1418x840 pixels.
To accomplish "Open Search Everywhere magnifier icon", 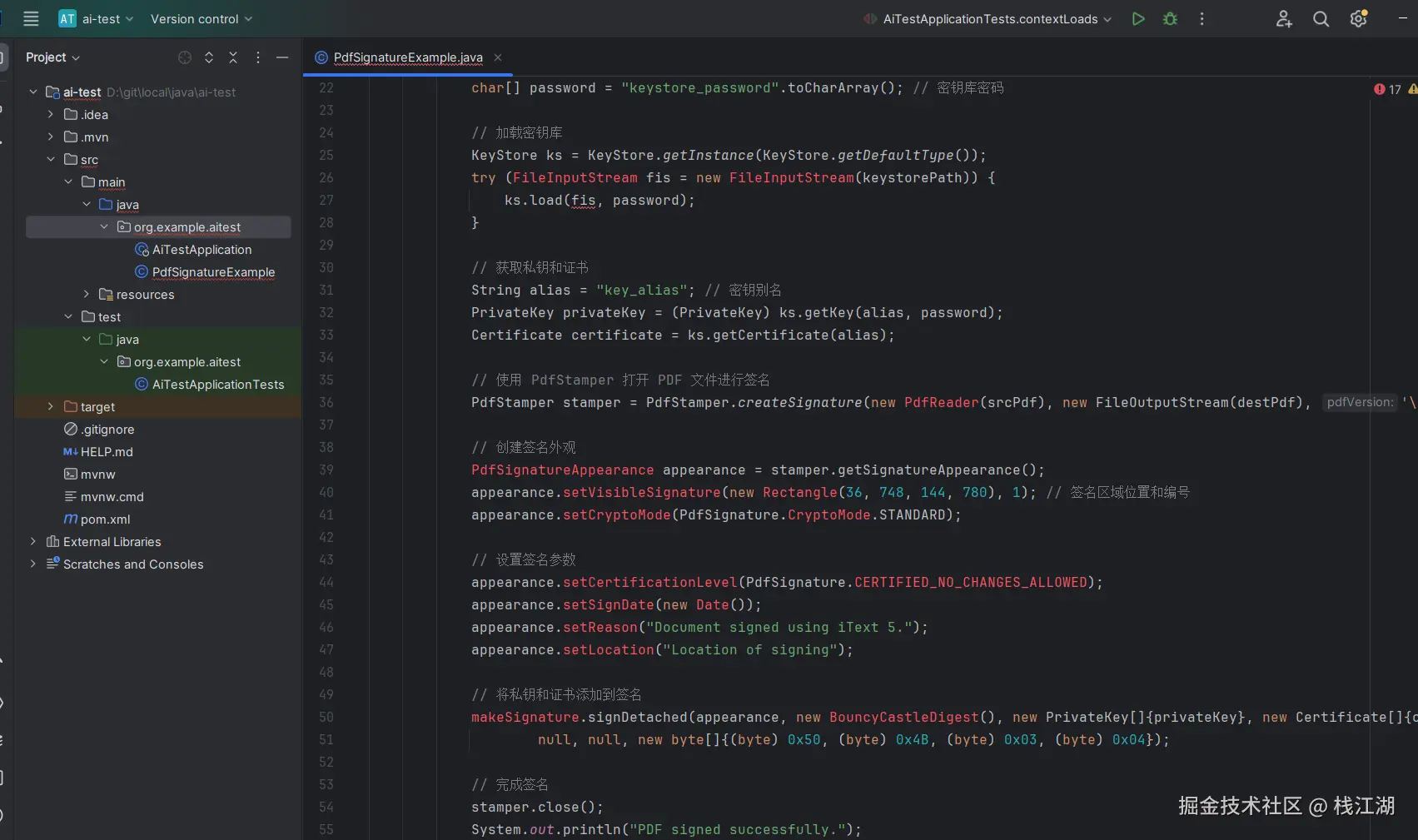I will tap(1321, 18).
